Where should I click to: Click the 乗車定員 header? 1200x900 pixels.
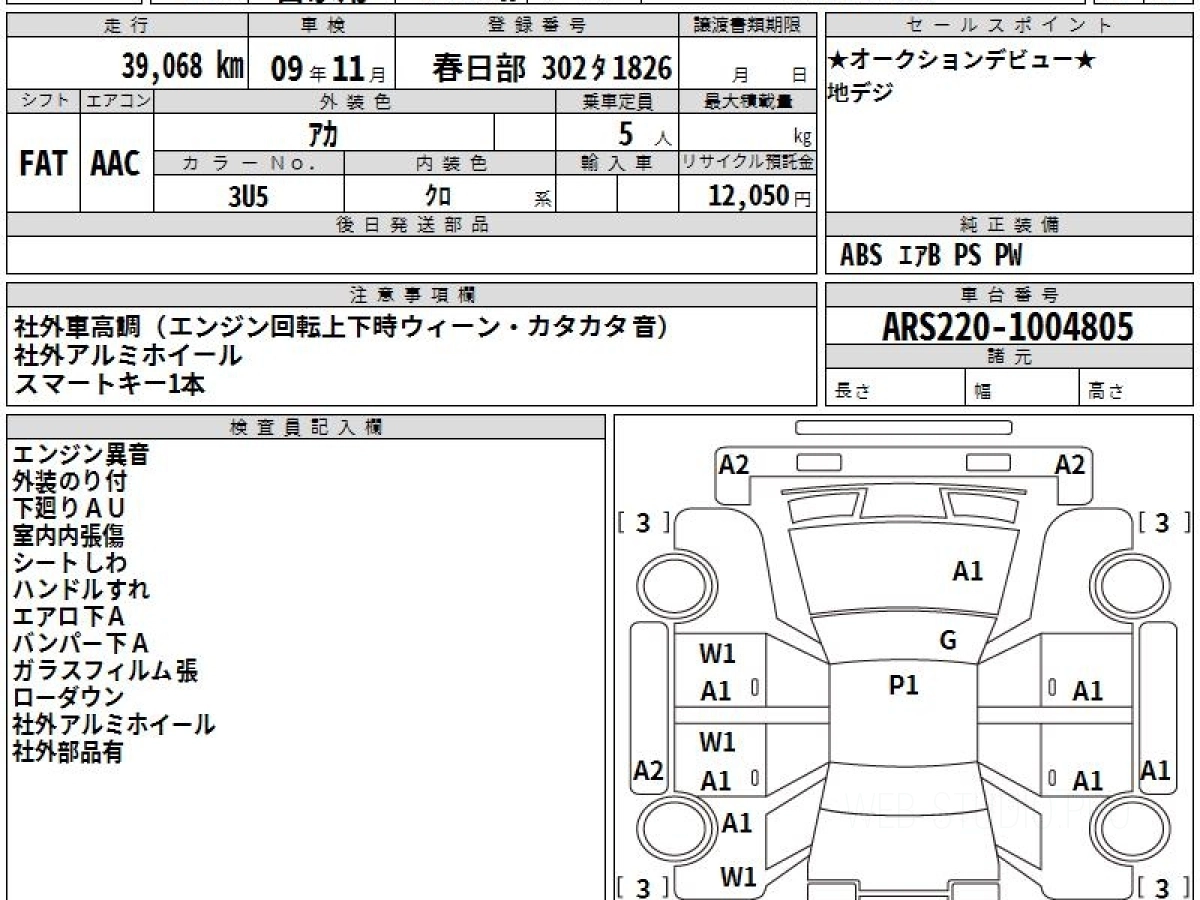[x=617, y=101]
